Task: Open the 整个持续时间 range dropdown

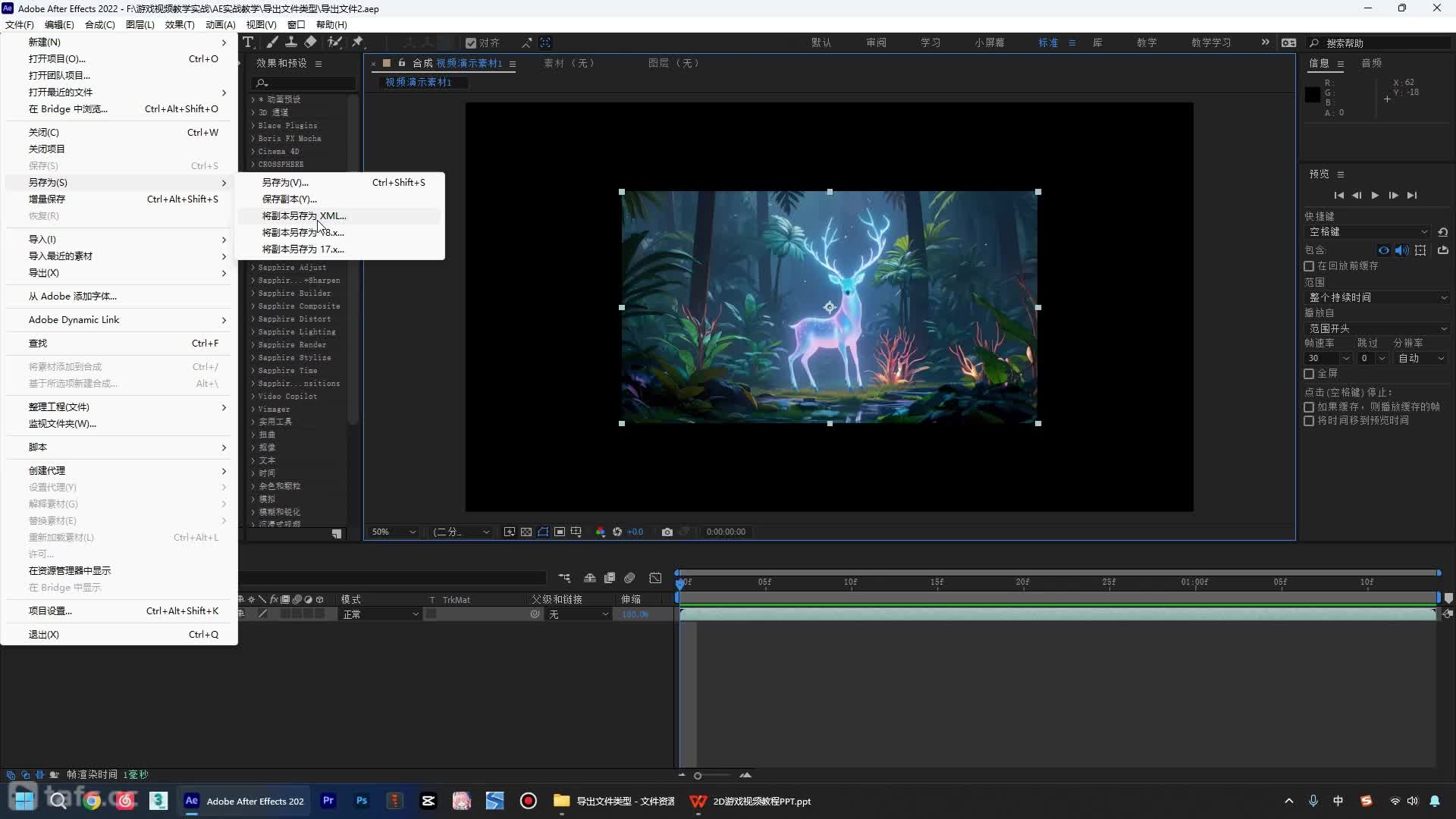Action: point(1377,298)
